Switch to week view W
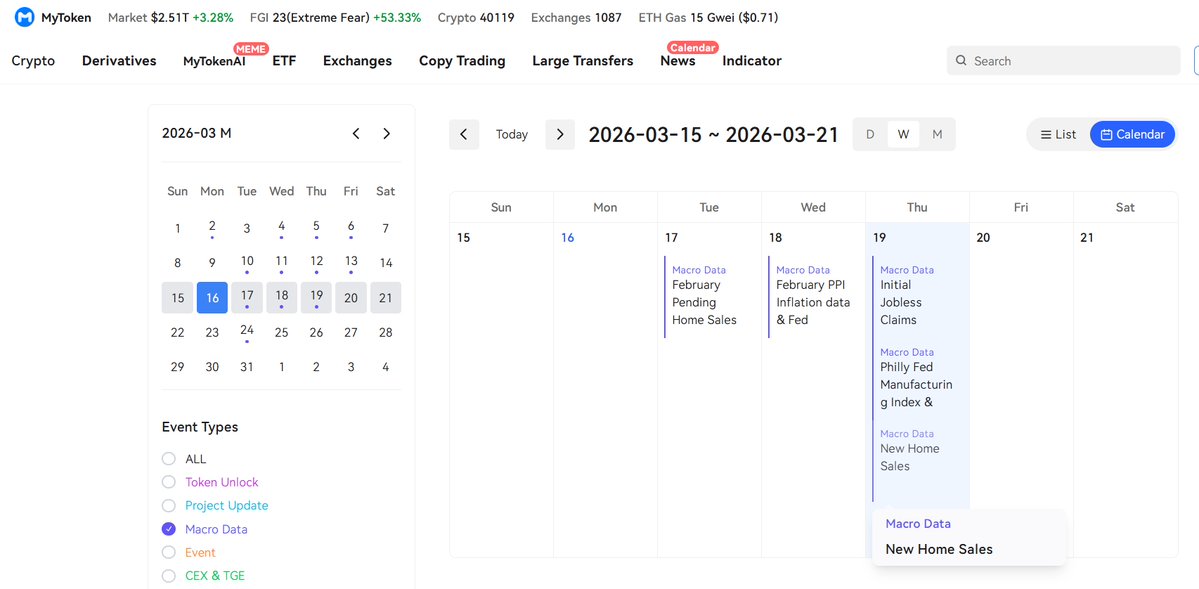 pyautogui.click(x=903, y=135)
